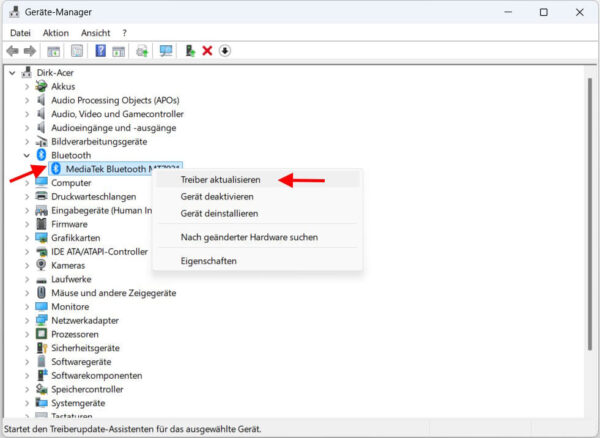Click the Kameras webcam icon
600x438 pixels.
pos(41,265)
